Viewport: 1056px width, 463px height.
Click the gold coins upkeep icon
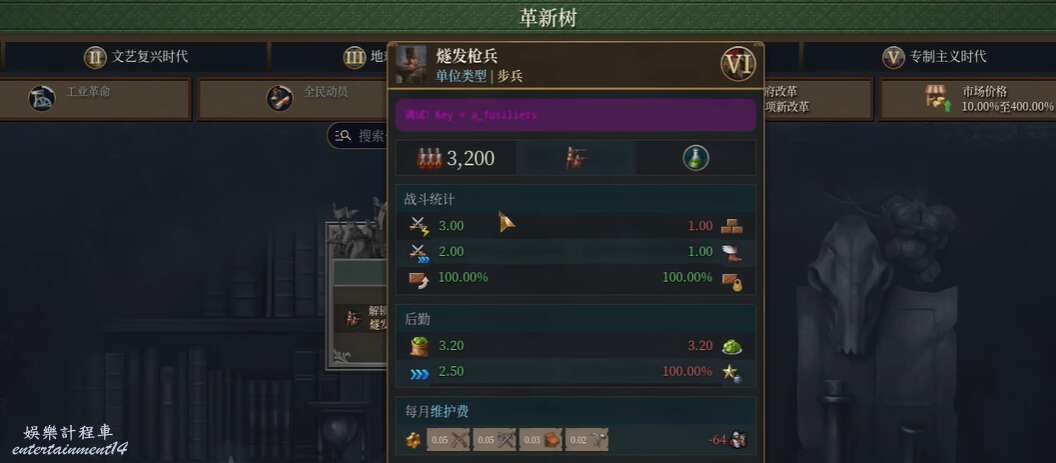click(x=413, y=440)
